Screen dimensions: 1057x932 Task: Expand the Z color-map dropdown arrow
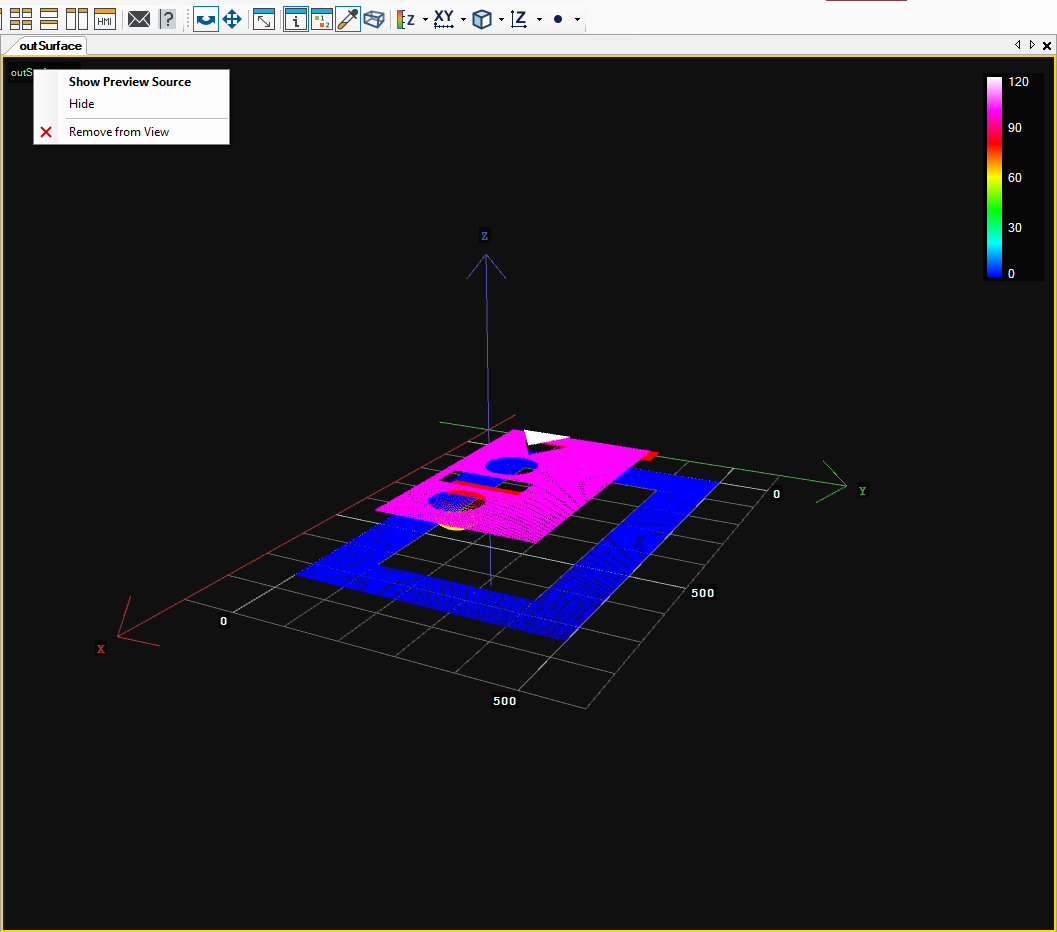(x=425, y=20)
